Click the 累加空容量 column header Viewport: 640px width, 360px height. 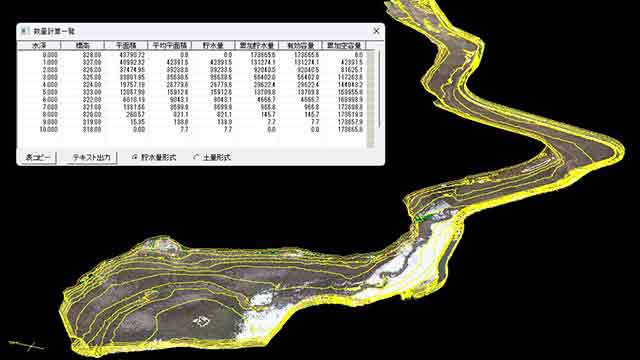coord(344,45)
